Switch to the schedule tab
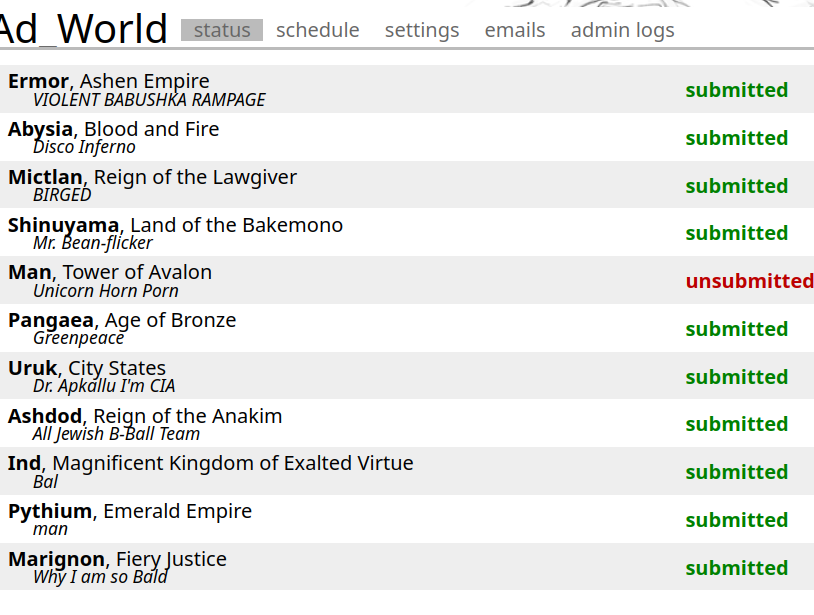 click(x=317, y=30)
